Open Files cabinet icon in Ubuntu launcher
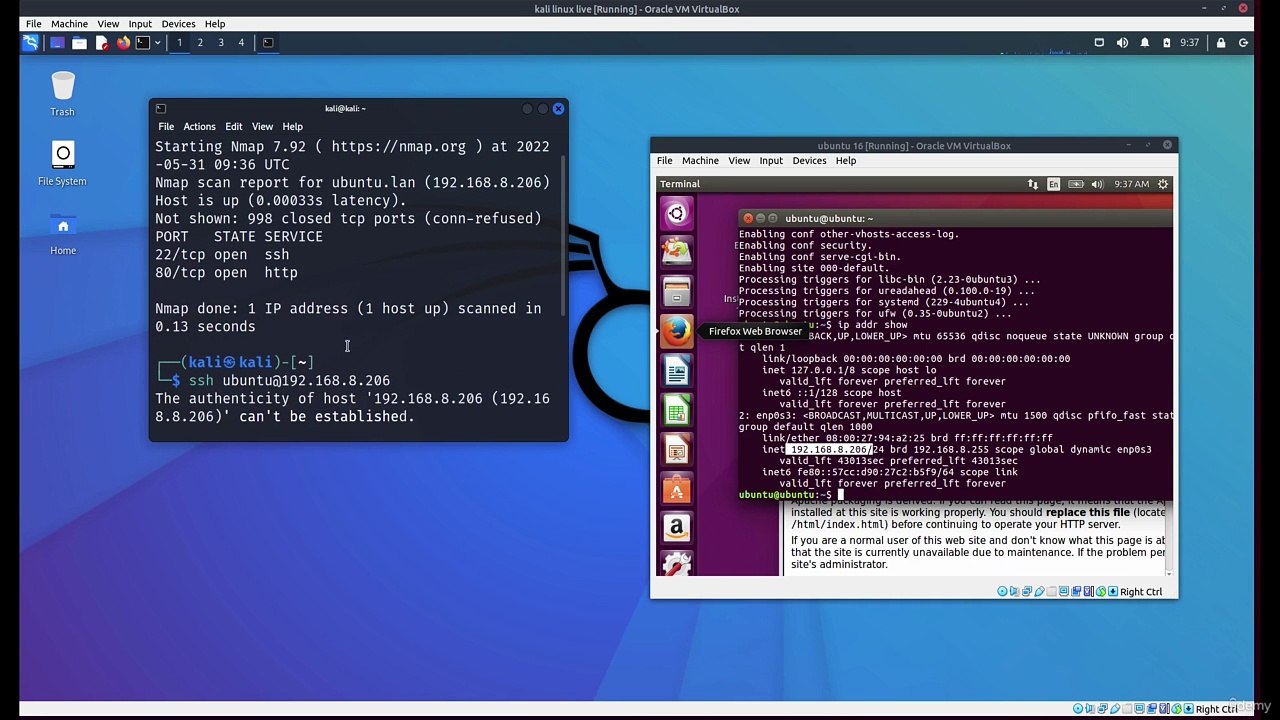 click(x=677, y=292)
